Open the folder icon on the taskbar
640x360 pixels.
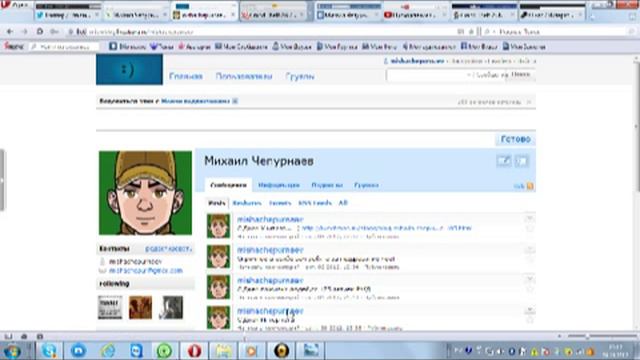pos(223,351)
